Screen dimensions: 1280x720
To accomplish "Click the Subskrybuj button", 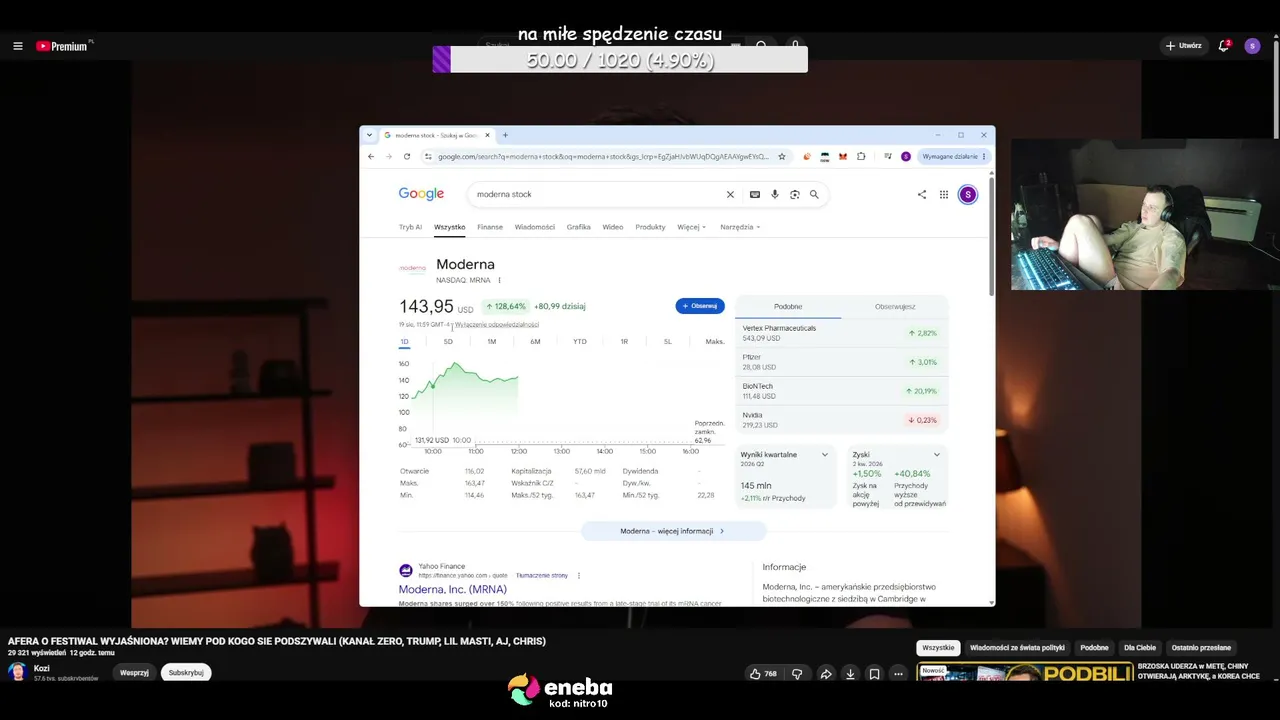I will (x=186, y=673).
